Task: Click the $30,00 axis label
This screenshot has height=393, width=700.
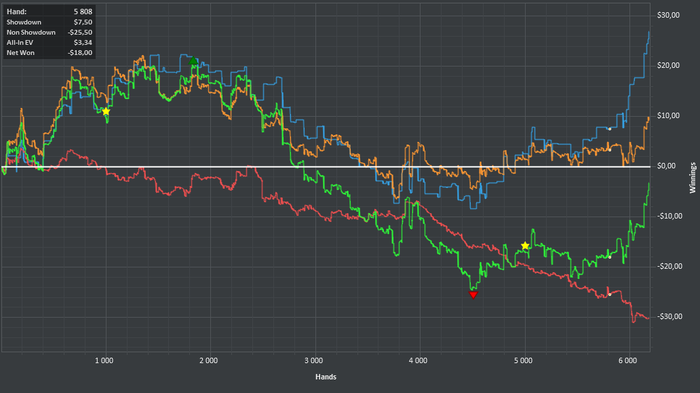Action: pos(668,15)
